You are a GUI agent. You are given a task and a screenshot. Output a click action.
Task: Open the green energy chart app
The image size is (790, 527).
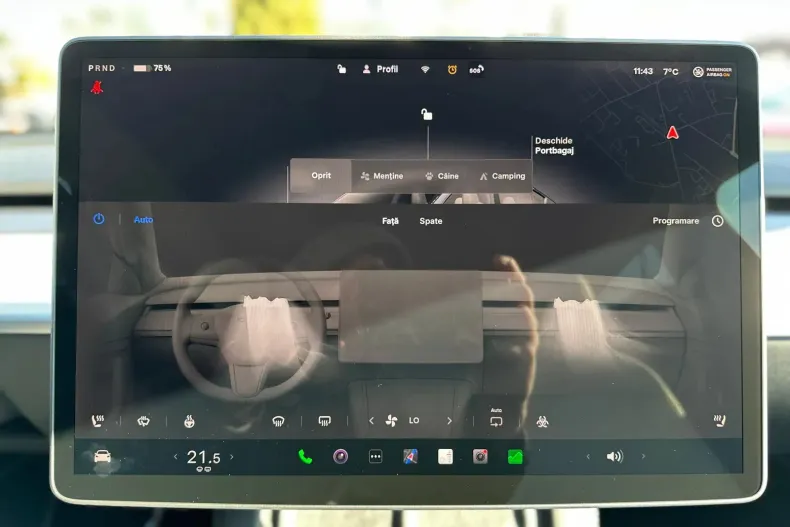click(x=515, y=456)
